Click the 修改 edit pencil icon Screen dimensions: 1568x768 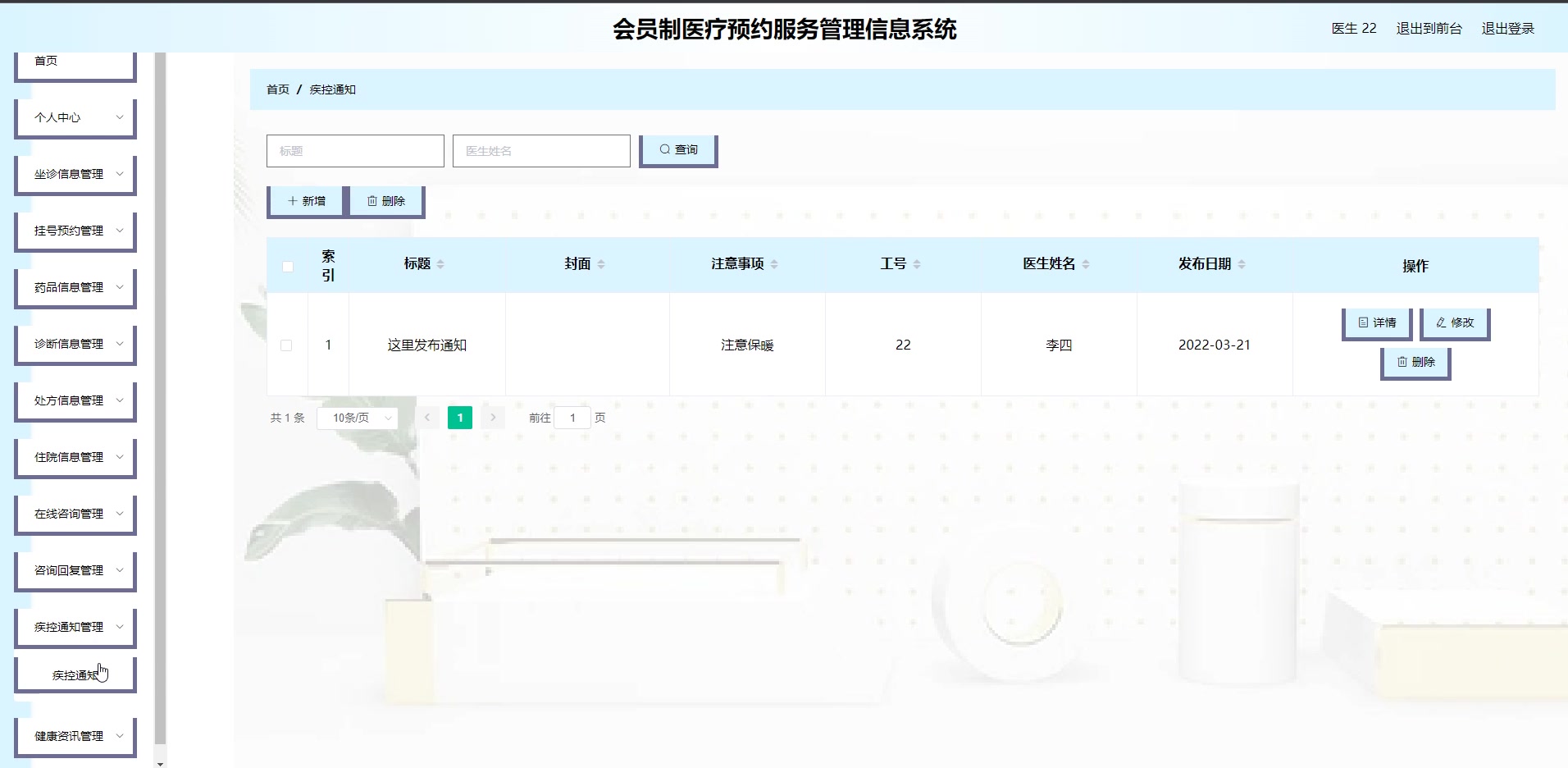pyautogui.click(x=1453, y=323)
